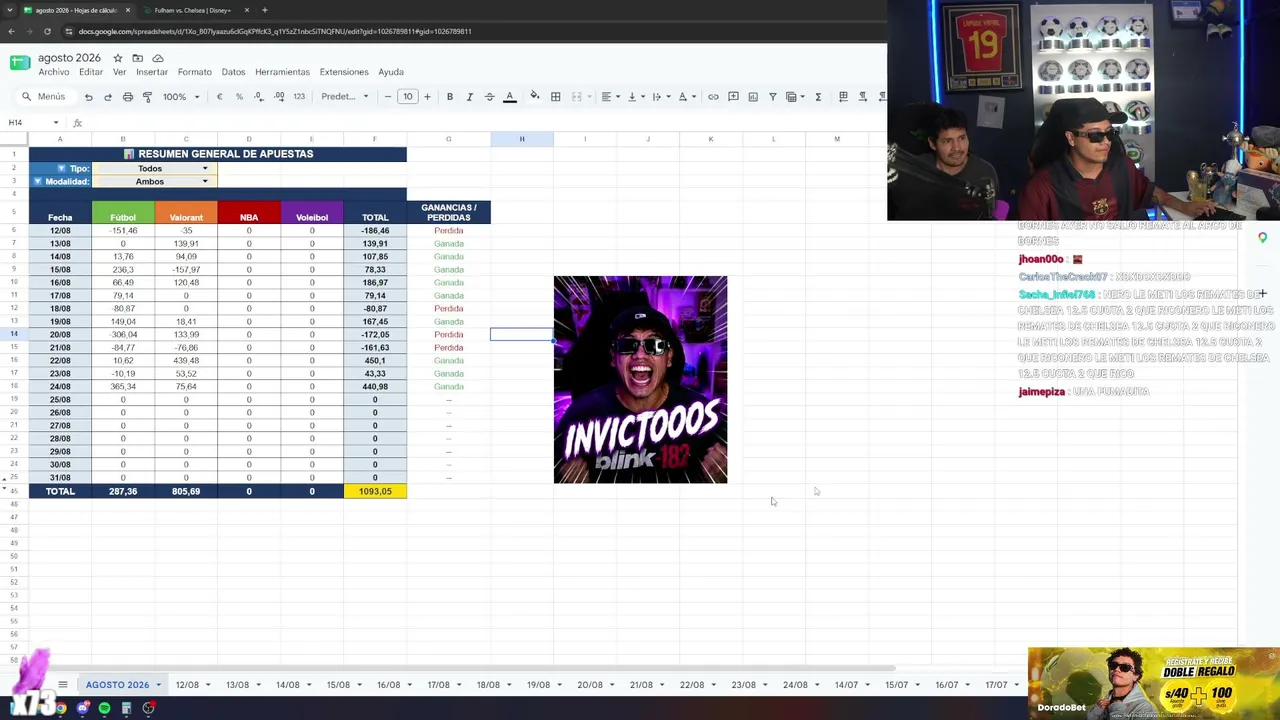Open the borders tool
Image resolution: width=1280 pixels, height=720 pixels.
556,97
